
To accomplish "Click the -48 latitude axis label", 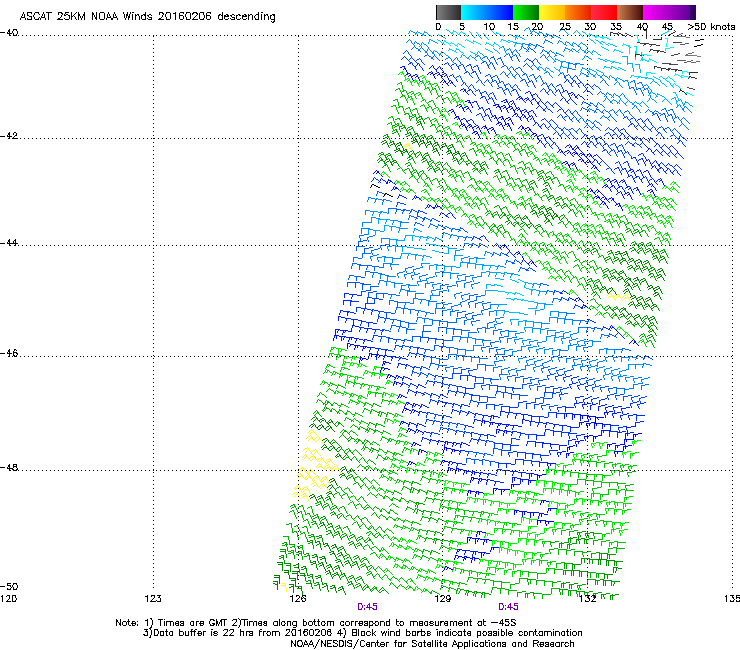I will coord(9,467).
